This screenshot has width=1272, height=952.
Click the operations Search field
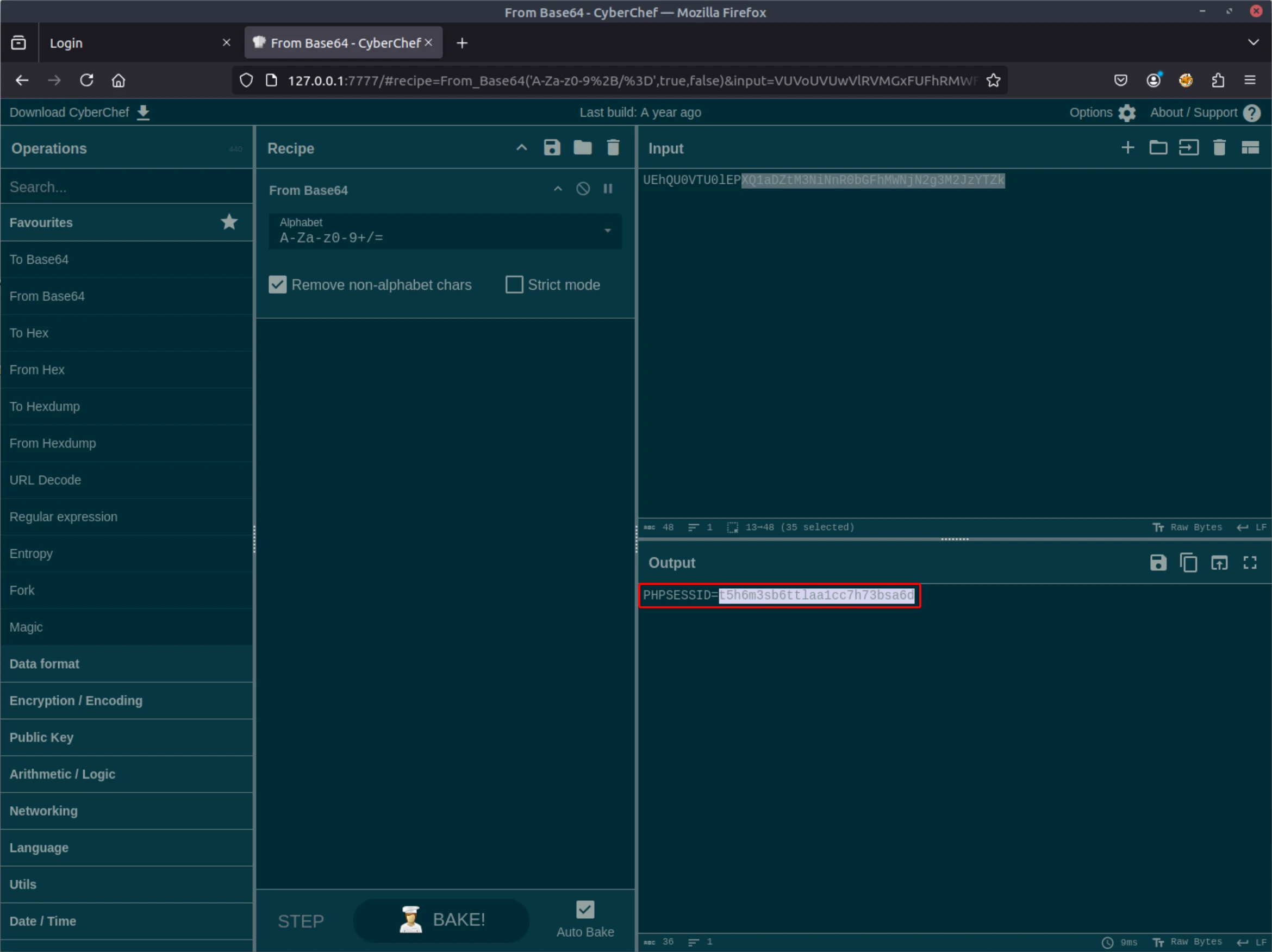point(127,187)
